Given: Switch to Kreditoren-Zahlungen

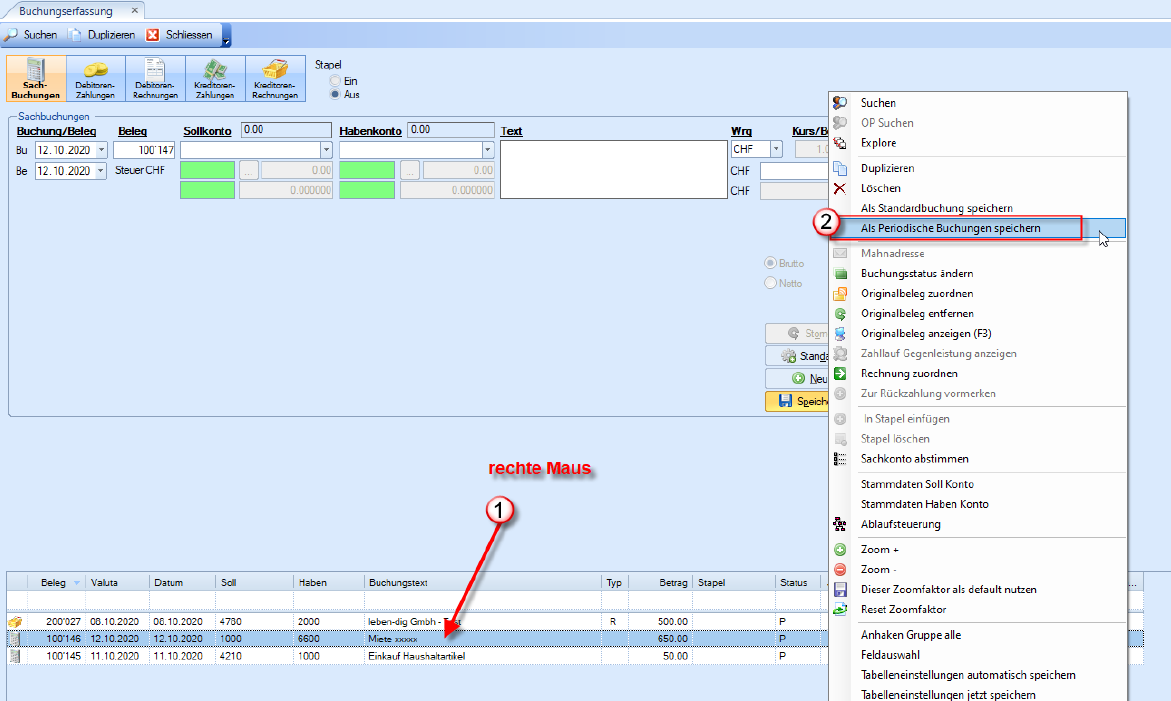Looking at the screenshot, I should [x=215, y=79].
